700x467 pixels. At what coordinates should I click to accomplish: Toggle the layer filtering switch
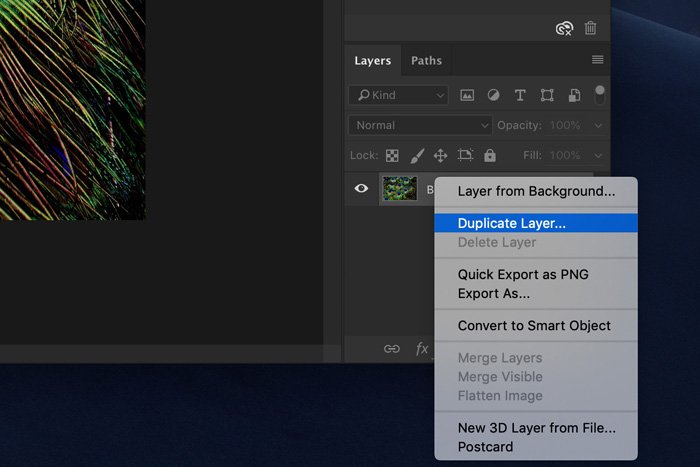[600, 95]
